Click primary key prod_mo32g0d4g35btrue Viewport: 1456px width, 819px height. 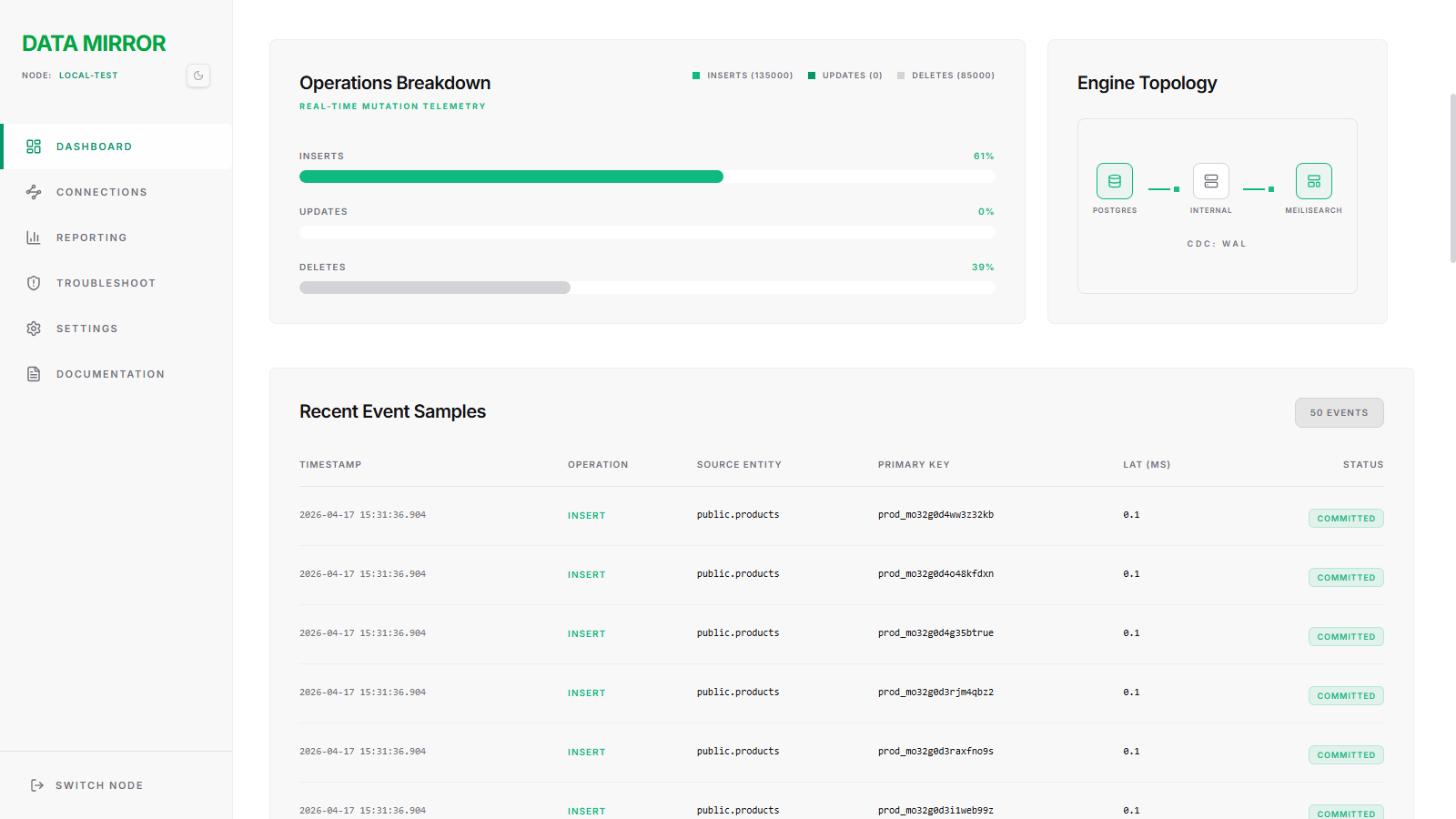[935, 633]
